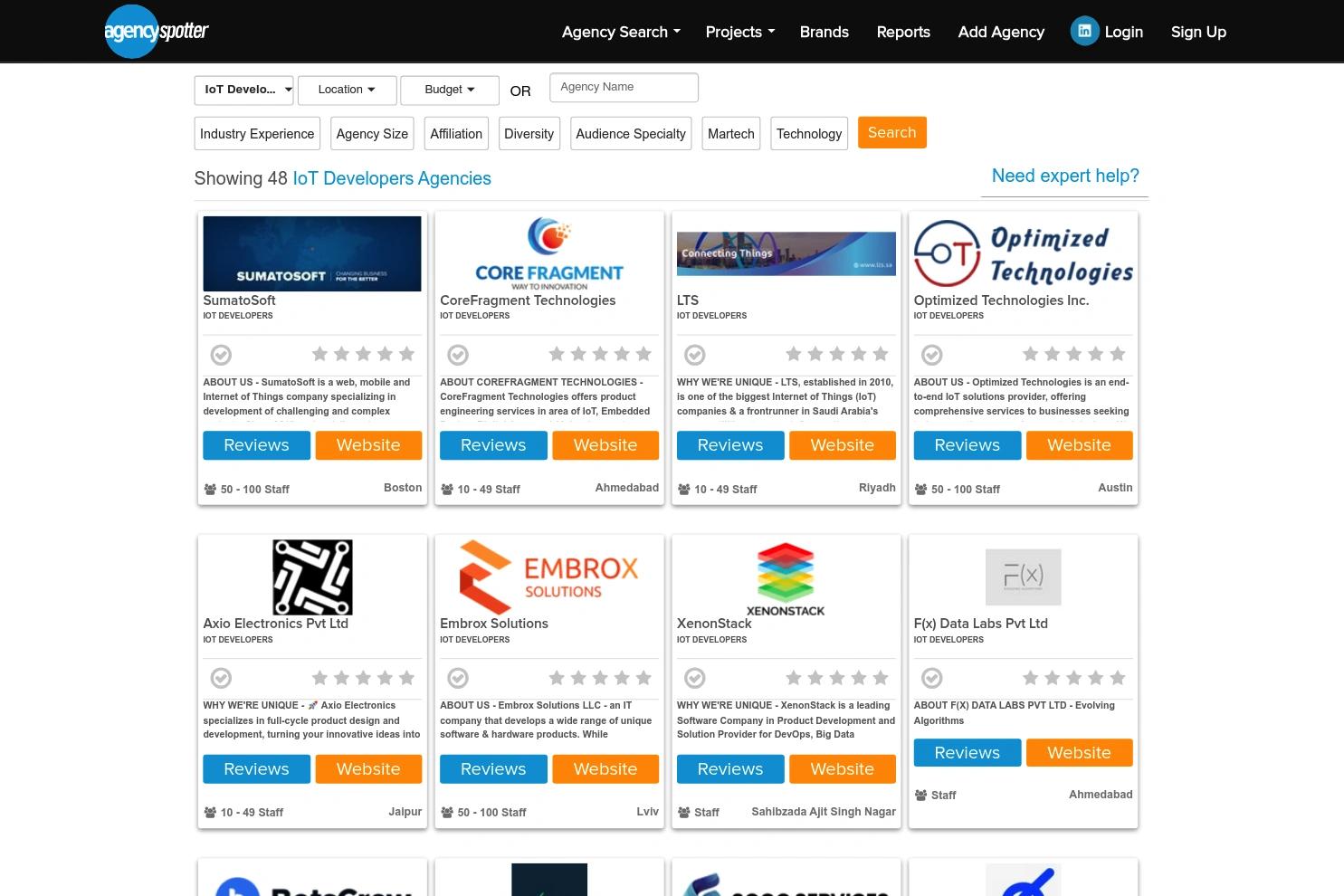Open the Budget dropdown
Image resolution: width=1344 pixels, height=896 pixels.
coord(450,90)
